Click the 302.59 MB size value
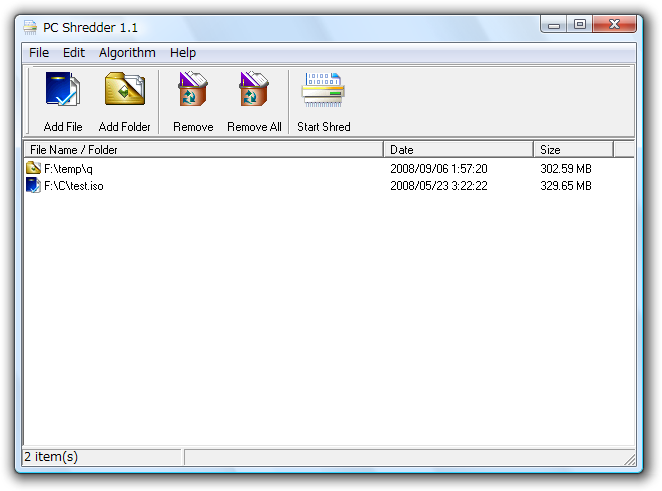This screenshot has width=662, height=491. [x=566, y=169]
